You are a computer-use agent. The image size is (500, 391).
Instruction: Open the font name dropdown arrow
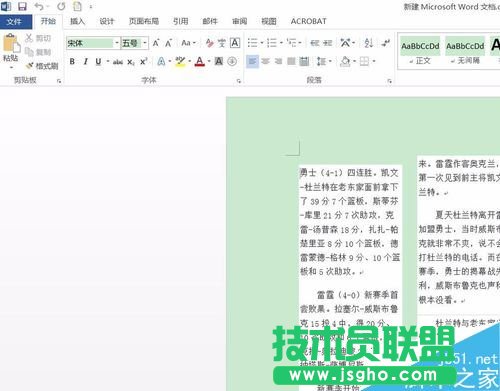(x=117, y=43)
